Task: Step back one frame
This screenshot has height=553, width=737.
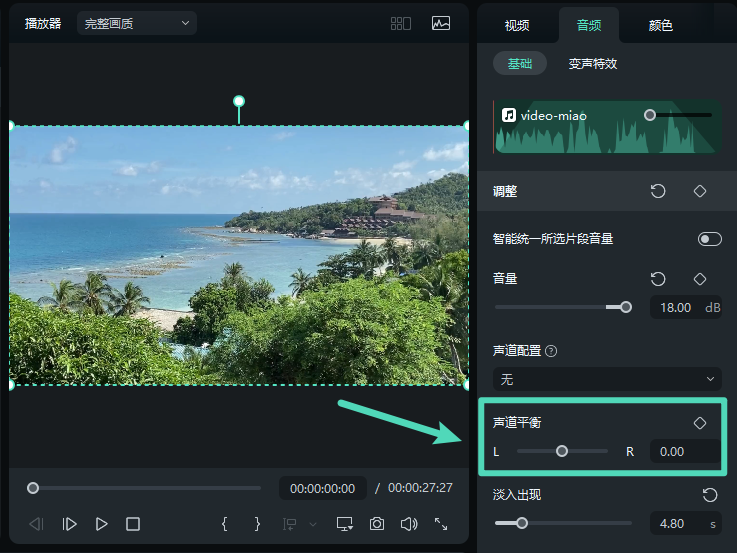Action: (x=36, y=524)
